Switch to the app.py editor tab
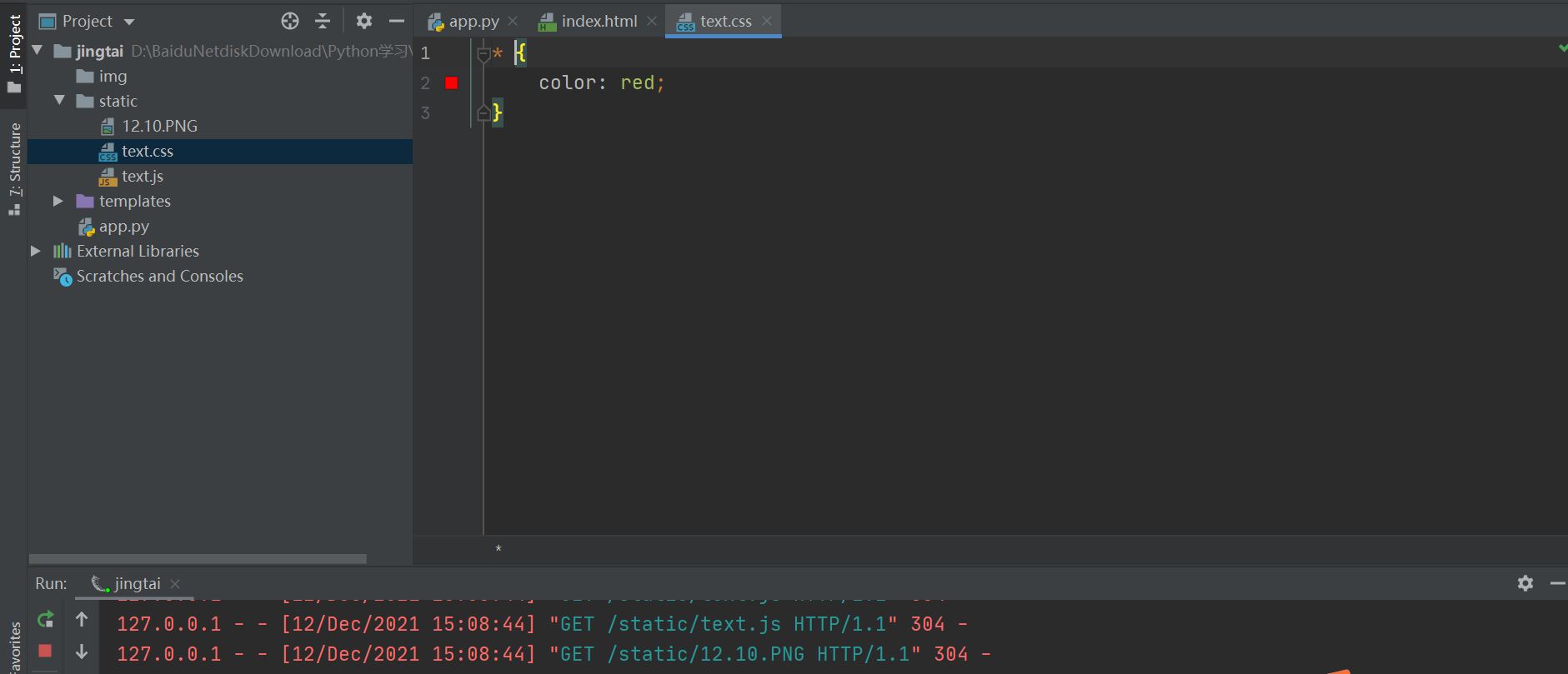 pyautogui.click(x=463, y=21)
